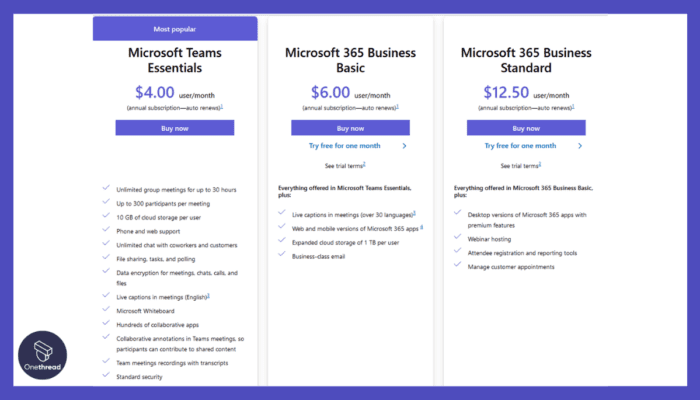Click the chevron arrow beside Business Basic free trial
The height and width of the screenshot is (400, 700).
click(x=404, y=146)
